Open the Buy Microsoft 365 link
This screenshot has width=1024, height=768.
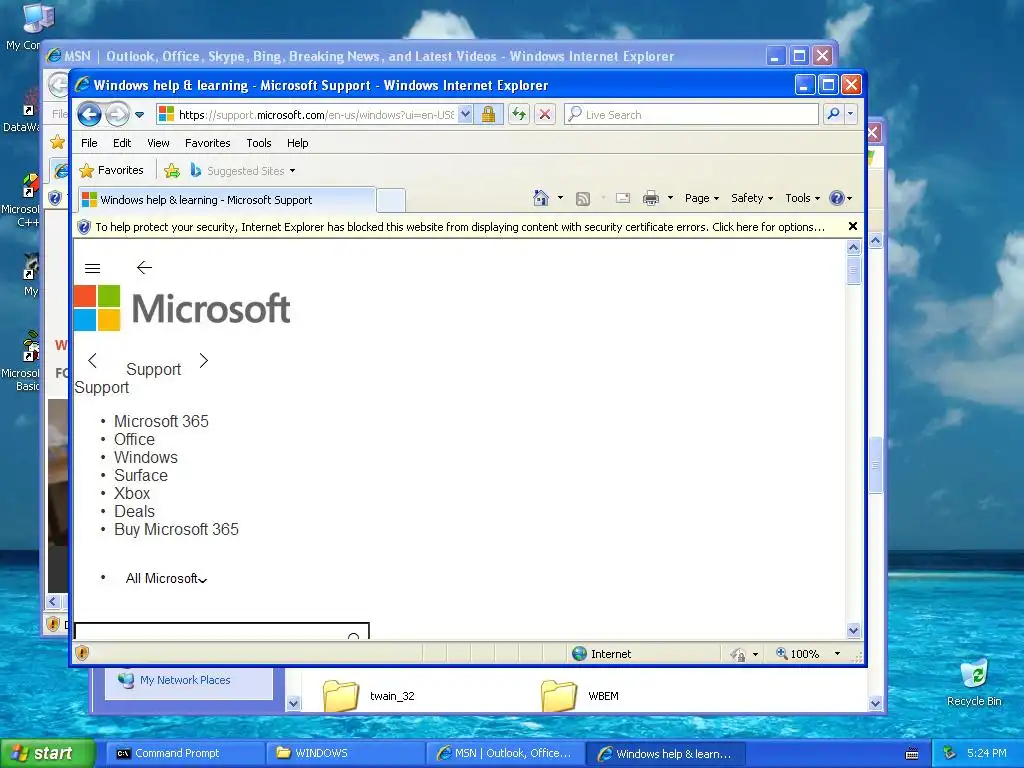pos(176,529)
